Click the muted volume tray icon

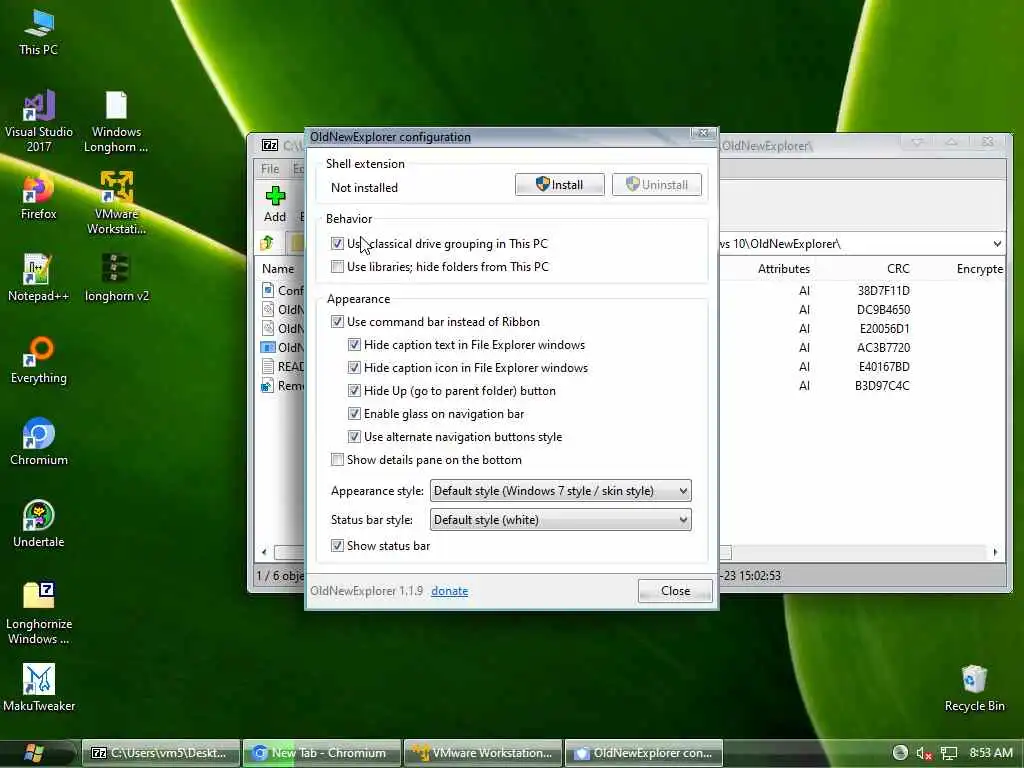[923, 753]
